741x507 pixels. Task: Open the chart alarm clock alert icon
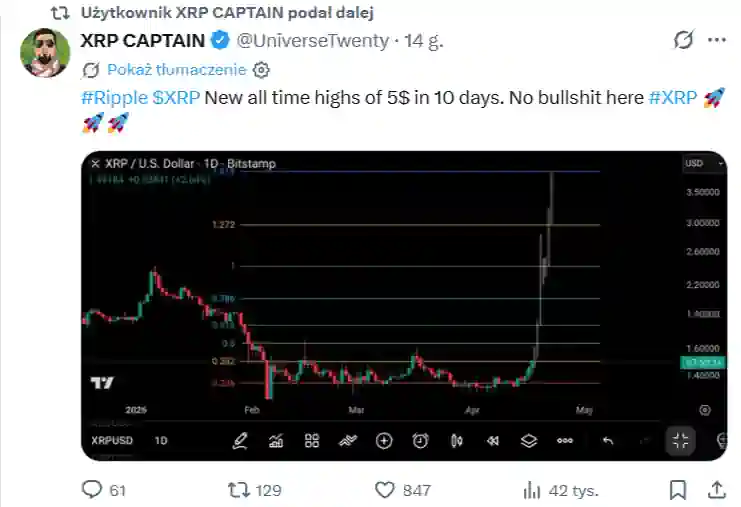421,440
